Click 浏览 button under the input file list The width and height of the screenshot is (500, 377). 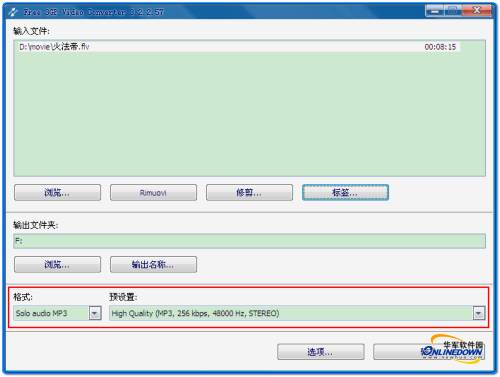coord(57,193)
